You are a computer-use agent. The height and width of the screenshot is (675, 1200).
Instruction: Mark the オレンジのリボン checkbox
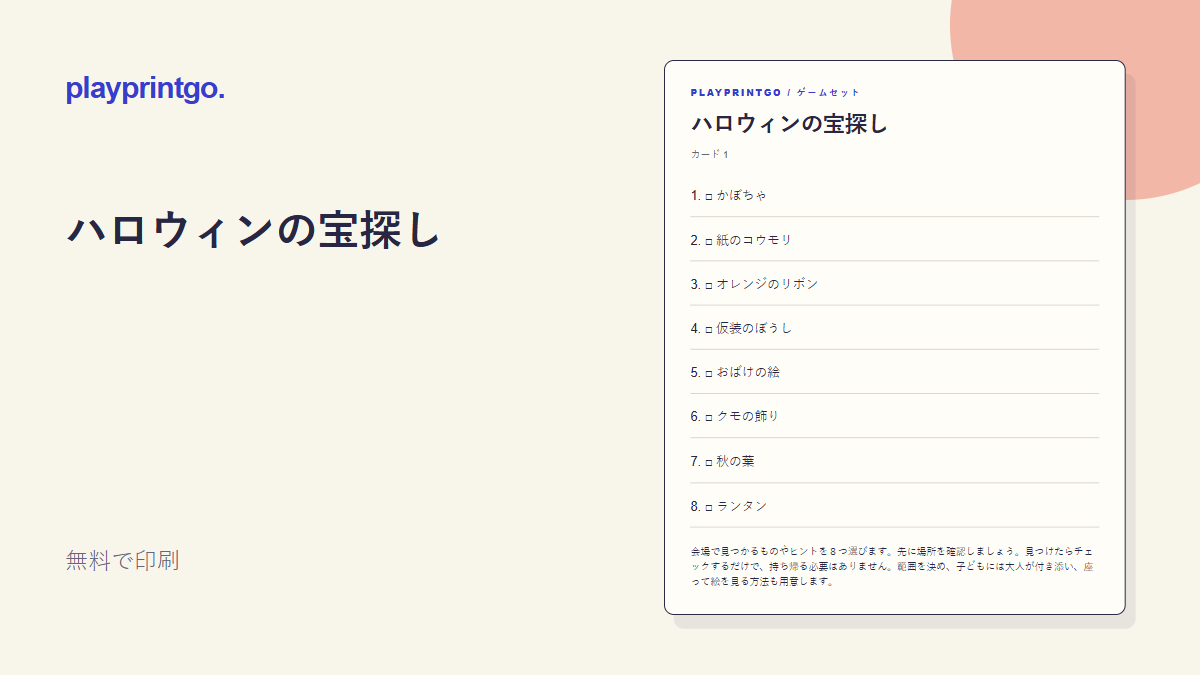click(x=709, y=285)
